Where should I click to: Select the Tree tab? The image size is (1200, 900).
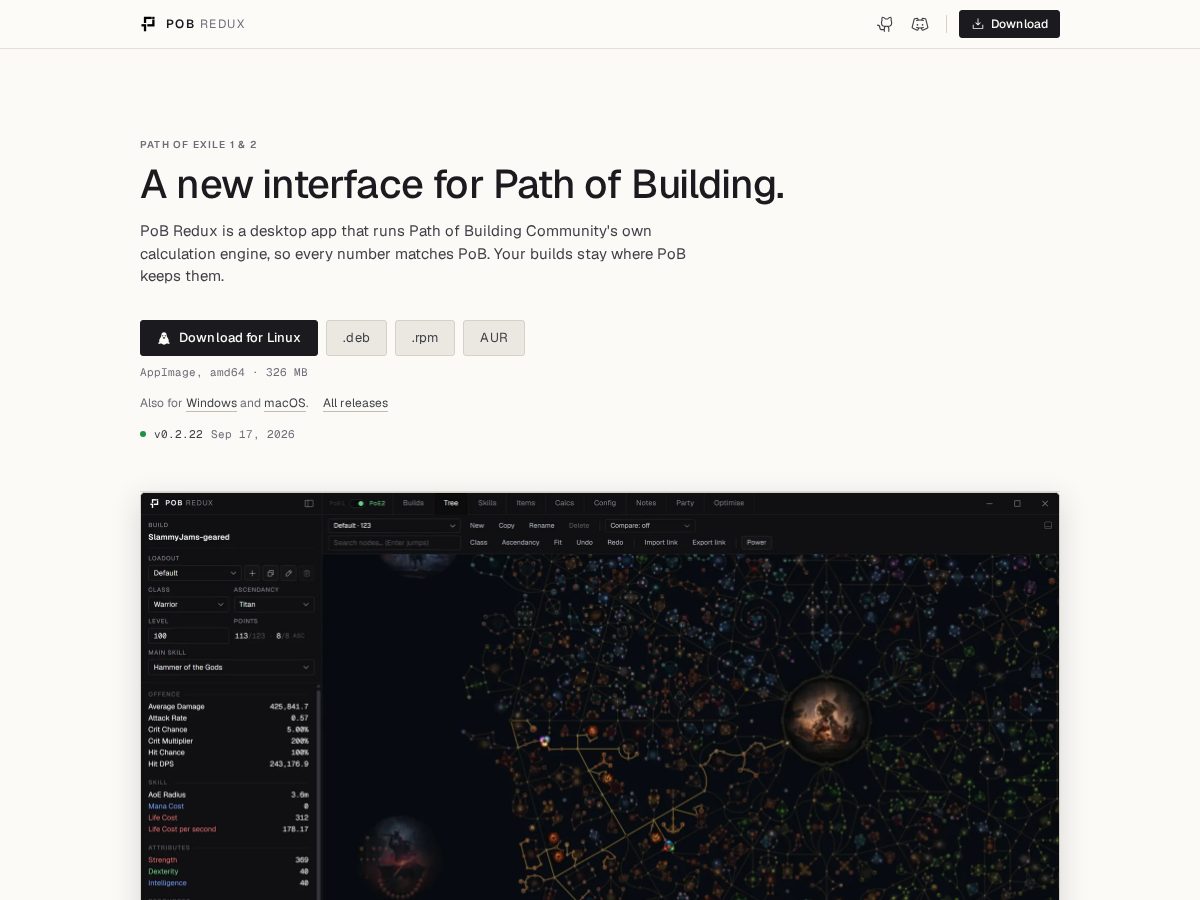(451, 503)
